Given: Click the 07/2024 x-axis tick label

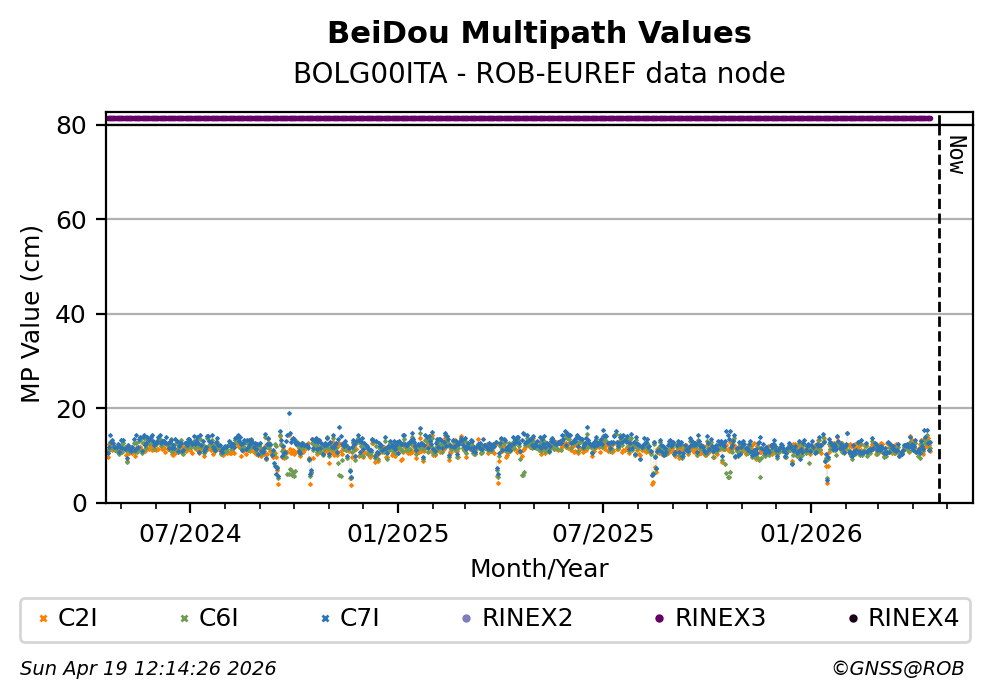Looking at the screenshot, I should [x=191, y=534].
